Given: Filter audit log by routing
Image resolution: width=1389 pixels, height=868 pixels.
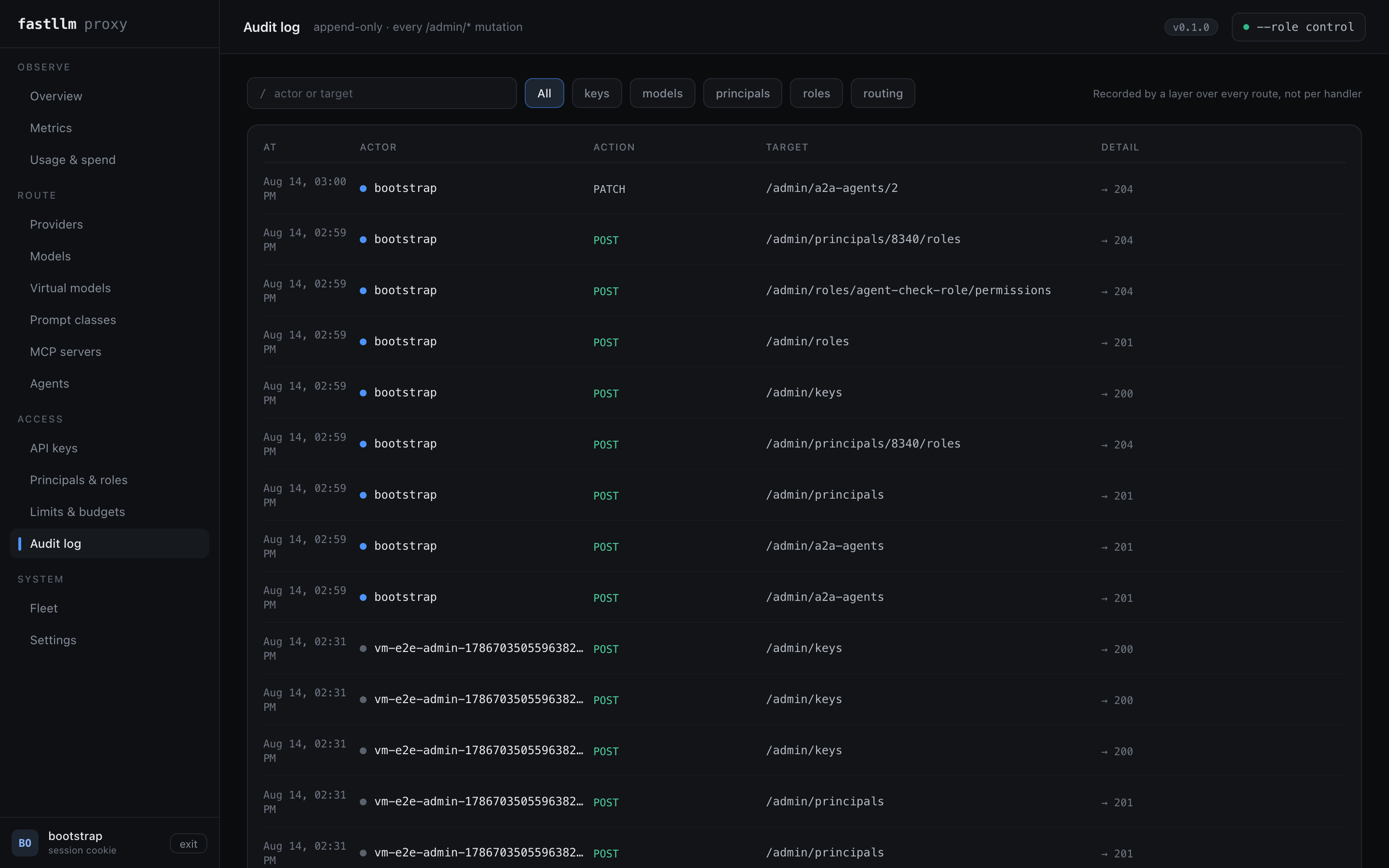Looking at the screenshot, I should [x=883, y=94].
